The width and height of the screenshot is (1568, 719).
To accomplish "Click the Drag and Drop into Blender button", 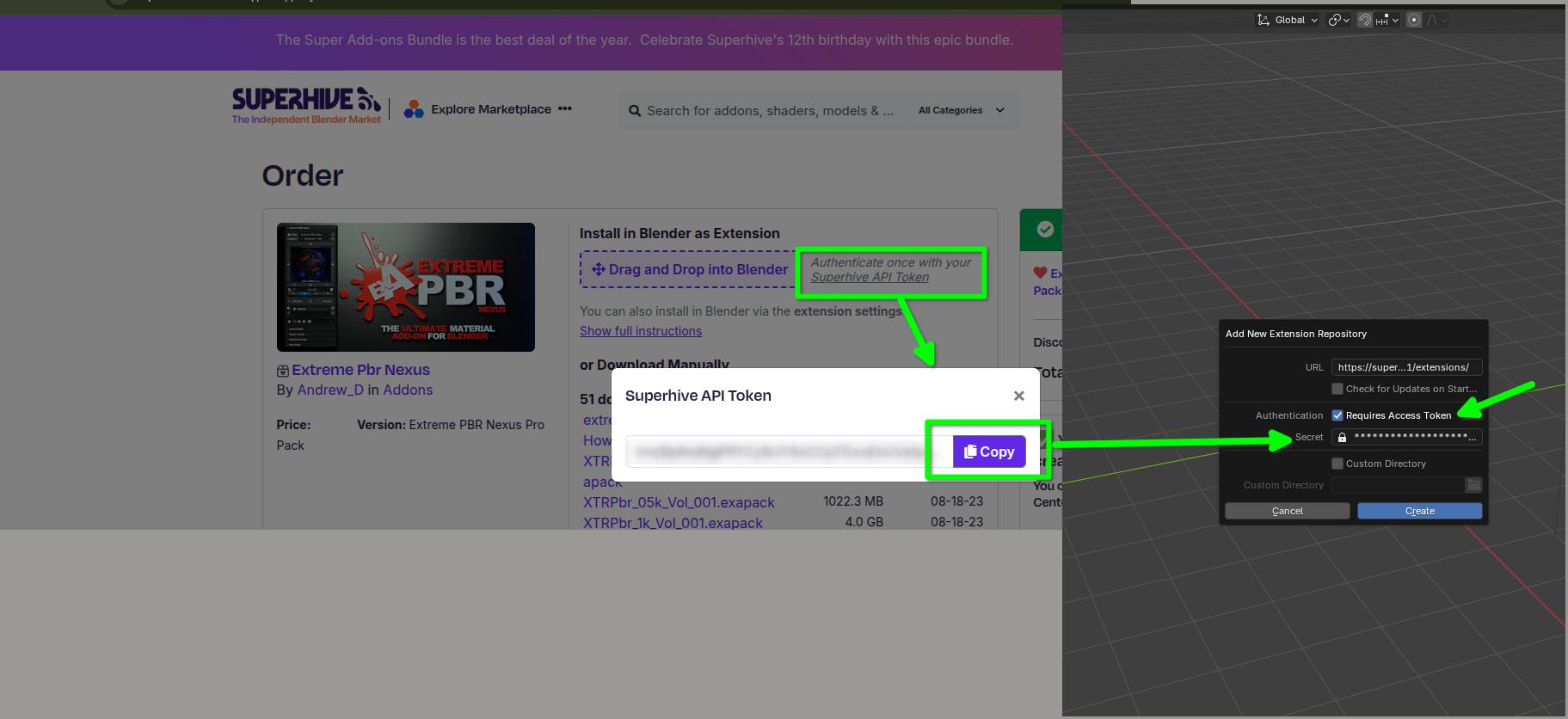I will tap(689, 269).
